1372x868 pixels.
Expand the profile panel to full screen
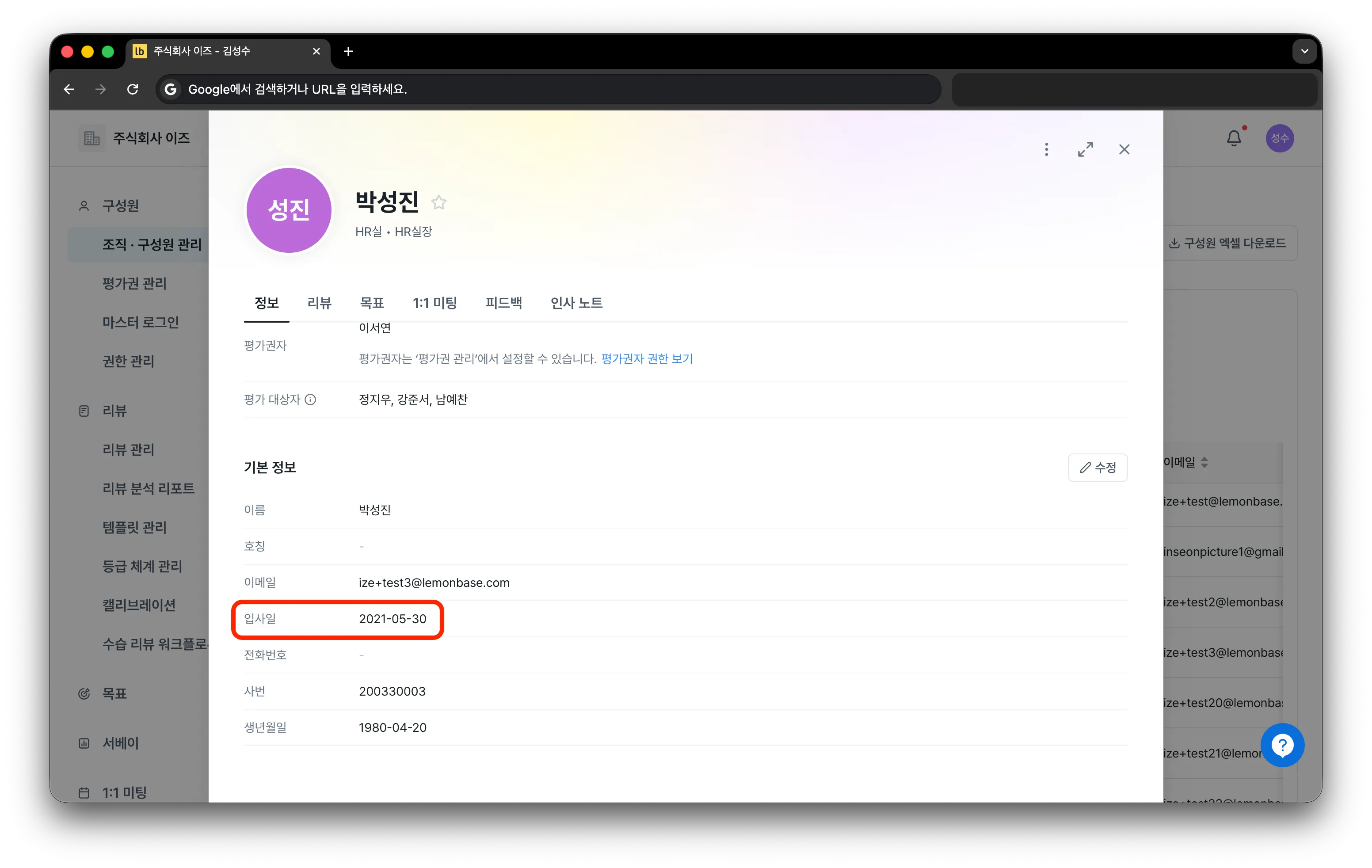(x=1085, y=149)
